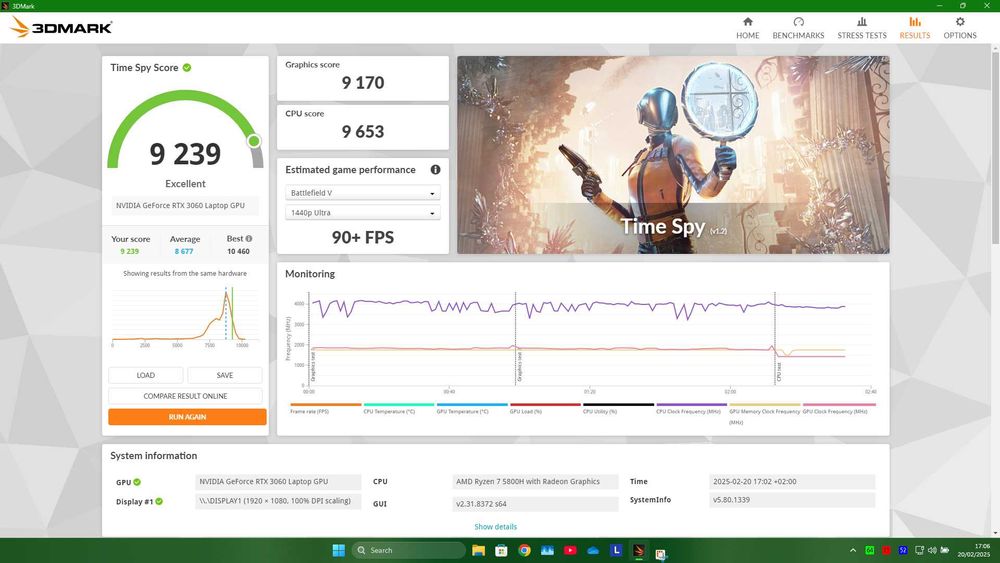Open the Benchmarks tab

[798, 28]
